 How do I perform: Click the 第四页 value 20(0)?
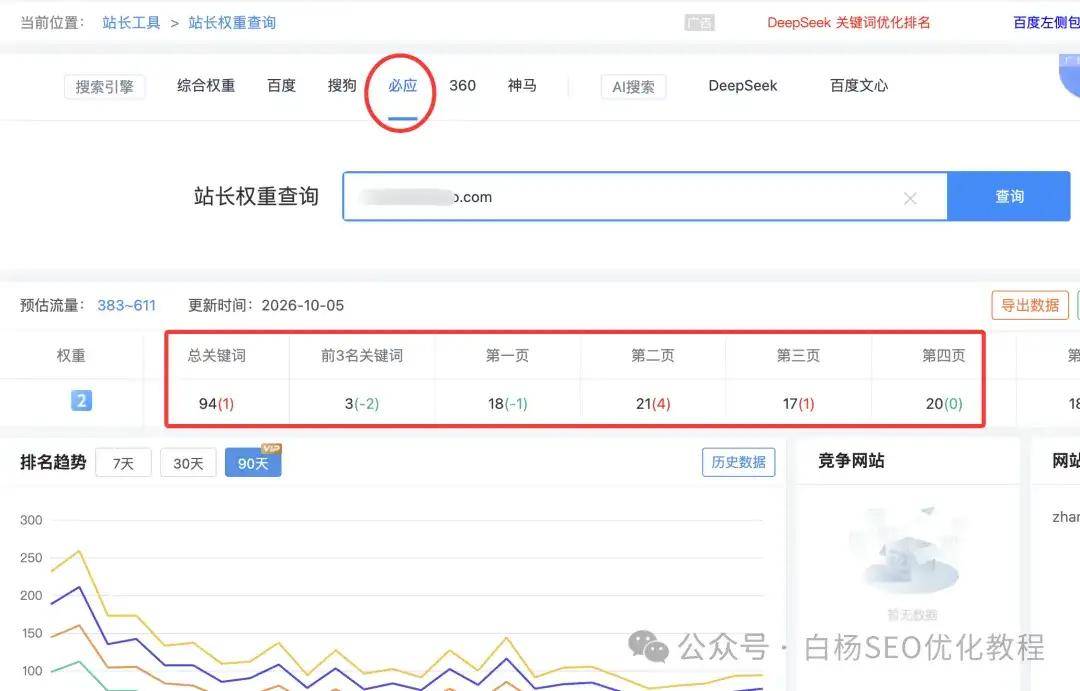tap(944, 404)
